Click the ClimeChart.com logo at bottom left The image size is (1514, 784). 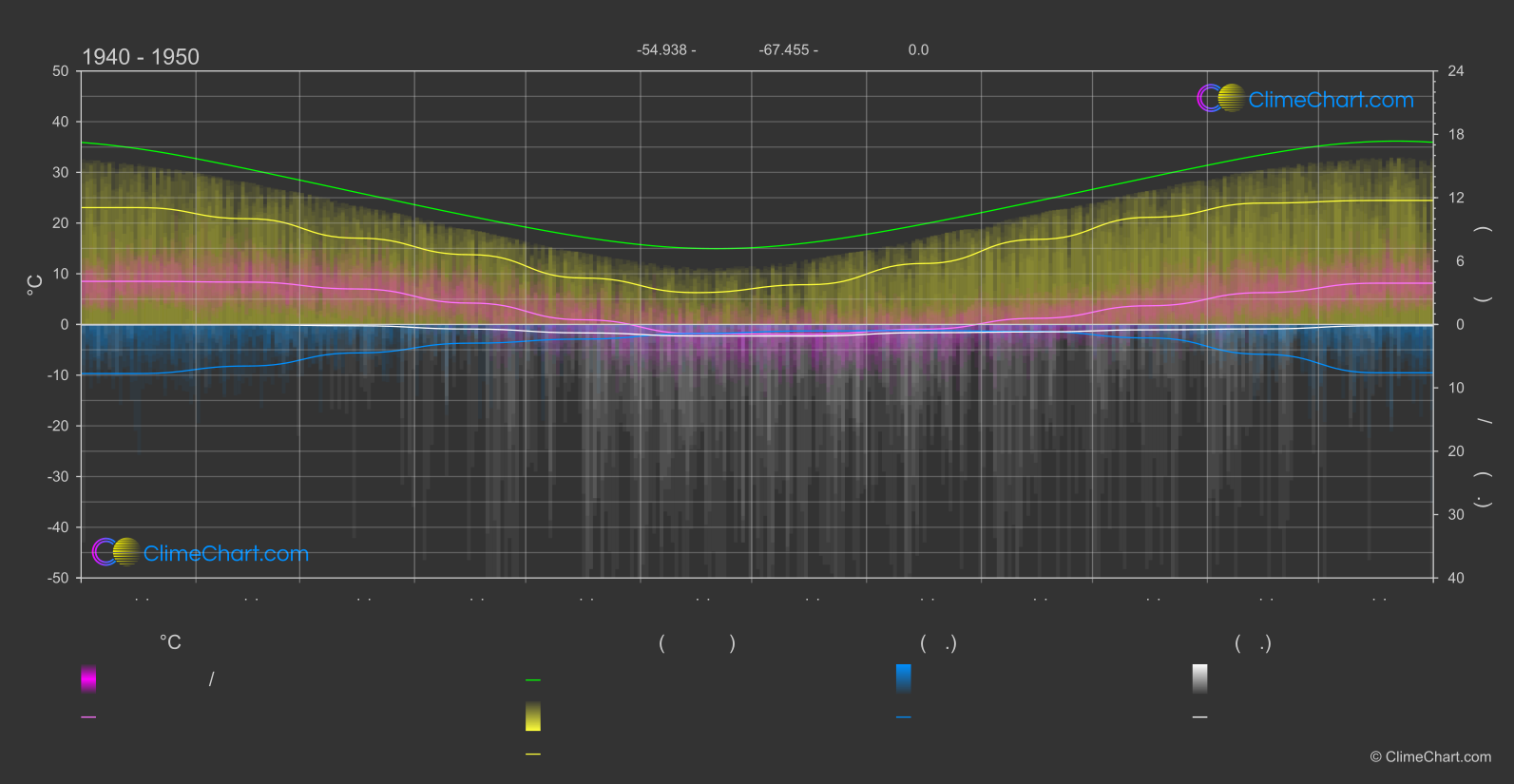[x=201, y=552]
